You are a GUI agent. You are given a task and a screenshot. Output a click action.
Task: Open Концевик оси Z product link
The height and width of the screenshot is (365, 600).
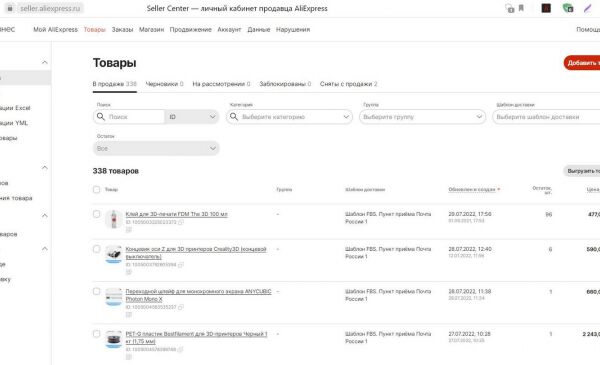[196, 253]
